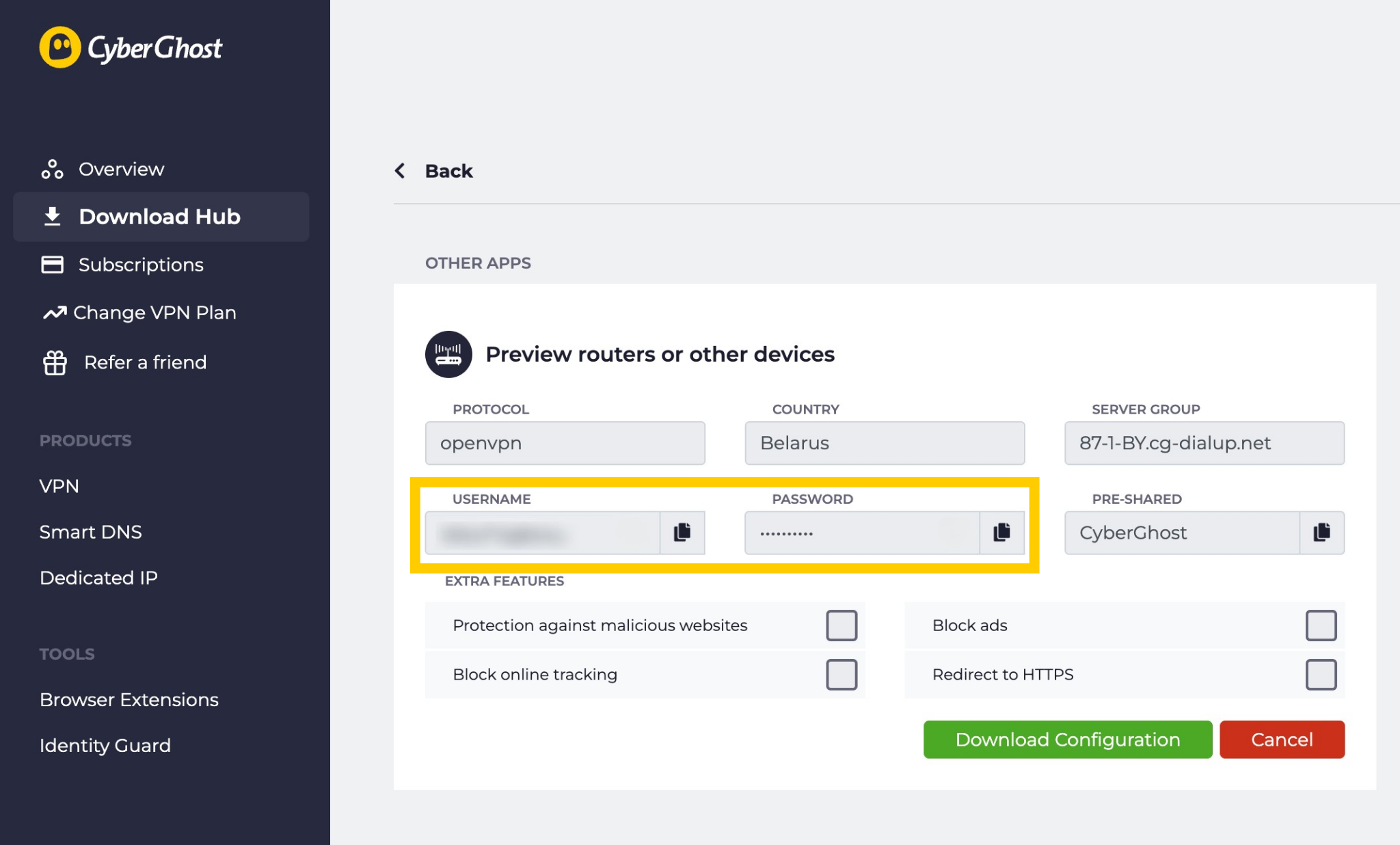Open Refer a friend menu item
The width and height of the screenshot is (1400, 845).
click(145, 362)
